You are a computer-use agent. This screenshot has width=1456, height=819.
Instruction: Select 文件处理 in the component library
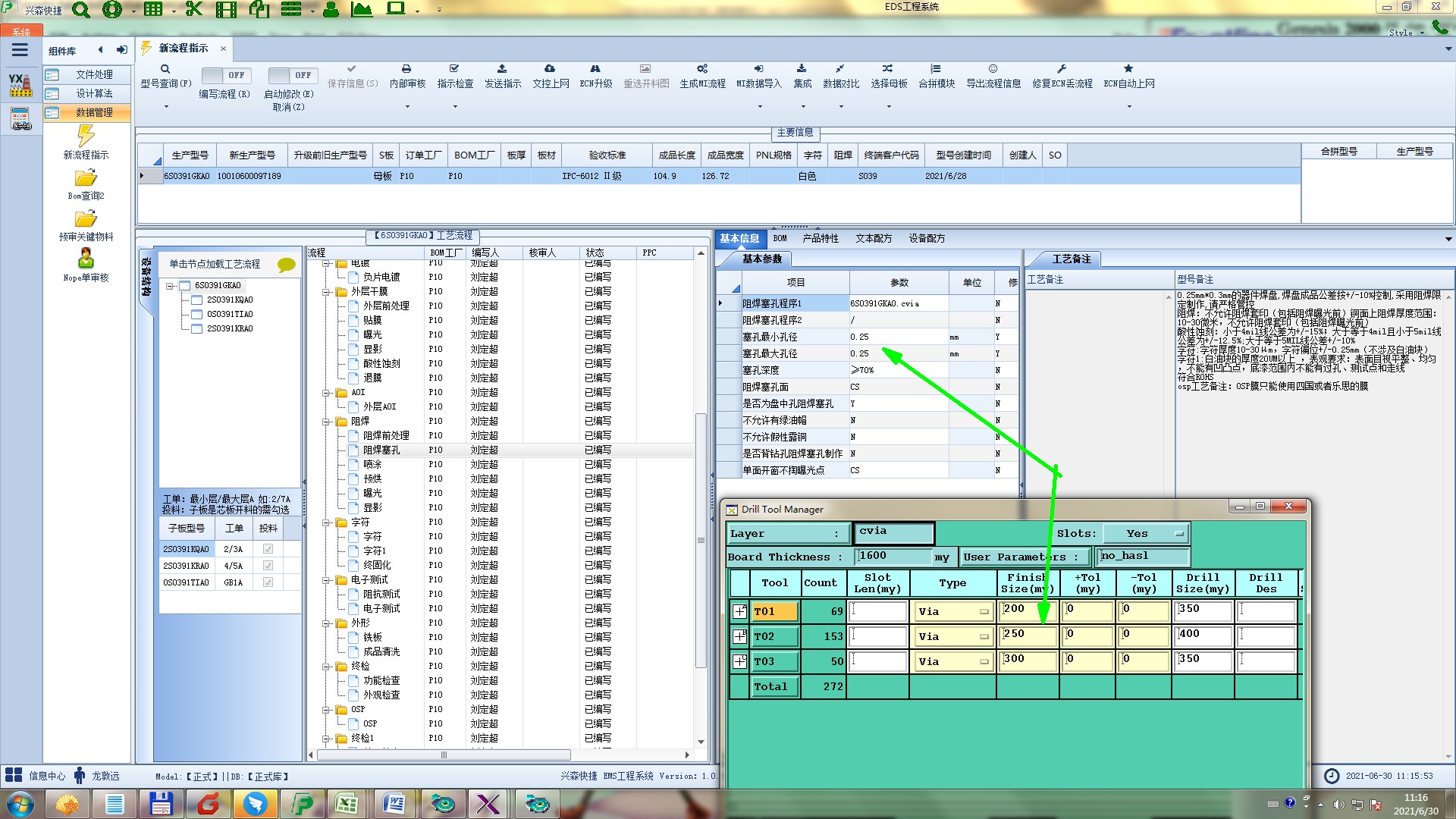(87, 75)
